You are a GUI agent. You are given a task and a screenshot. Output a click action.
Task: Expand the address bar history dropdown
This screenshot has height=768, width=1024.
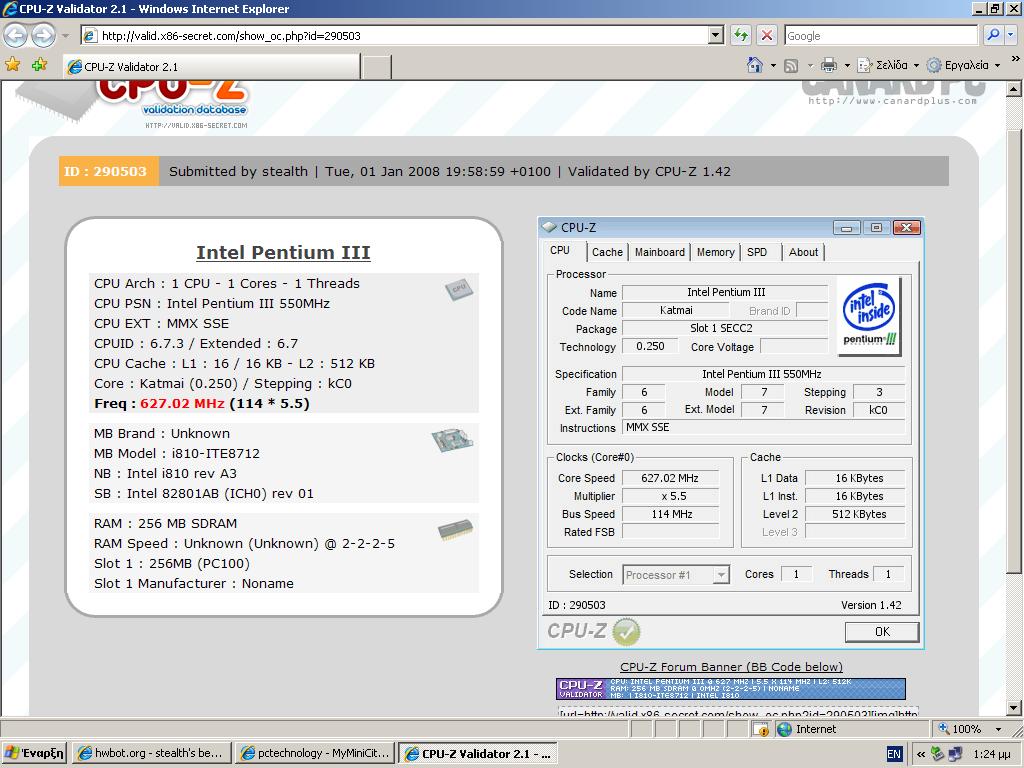click(716, 35)
